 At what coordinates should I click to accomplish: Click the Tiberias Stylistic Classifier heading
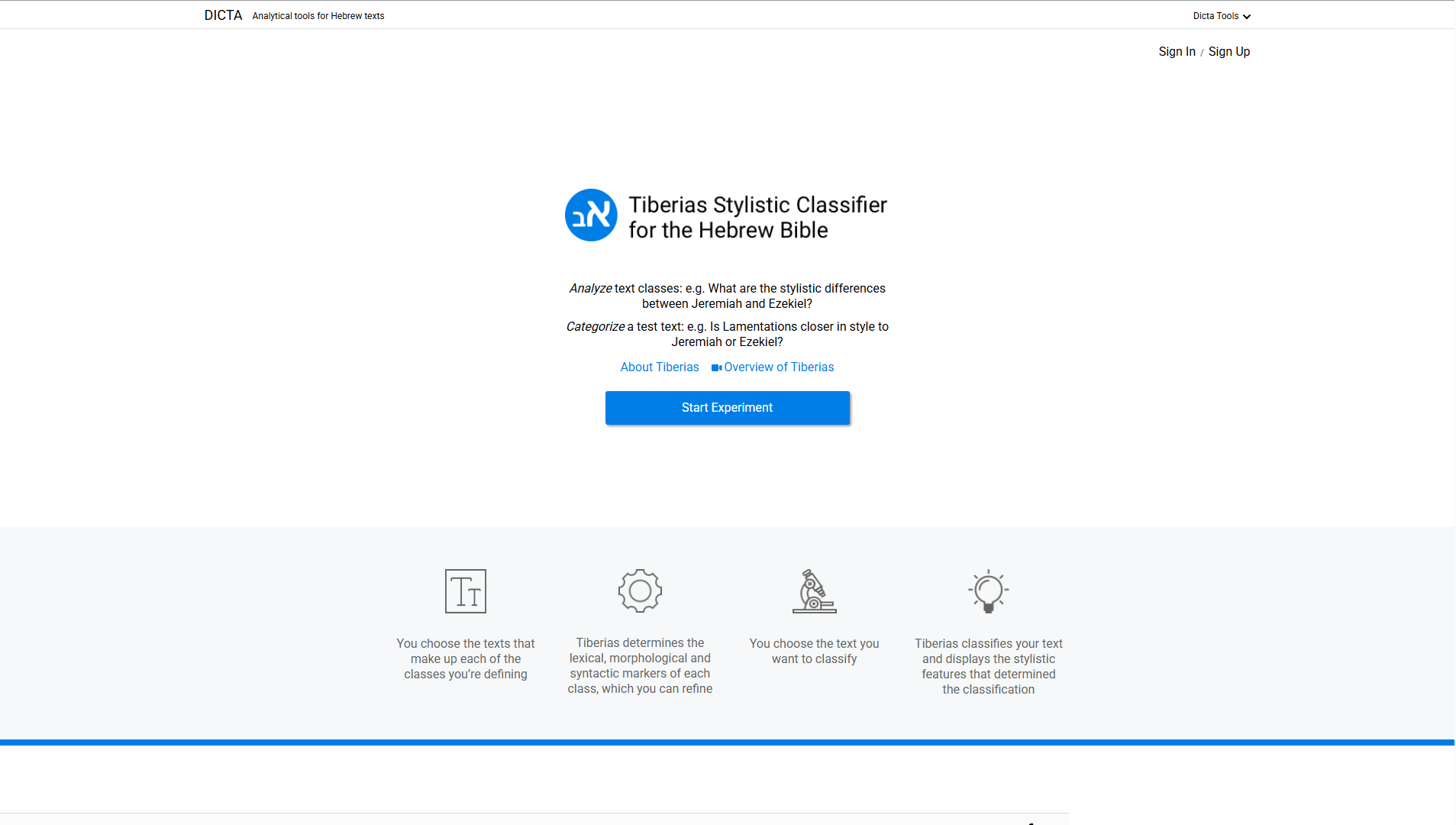757,217
